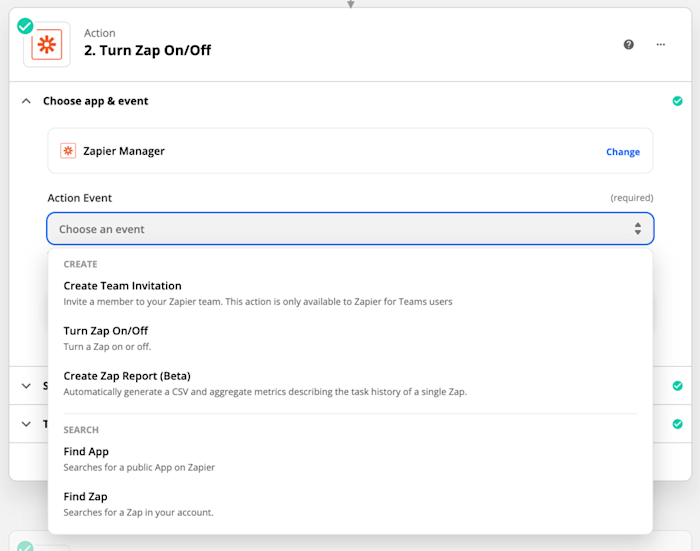Click the green step-complete checkmark badge
This screenshot has width=700, height=551.
click(x=25, y=26)
